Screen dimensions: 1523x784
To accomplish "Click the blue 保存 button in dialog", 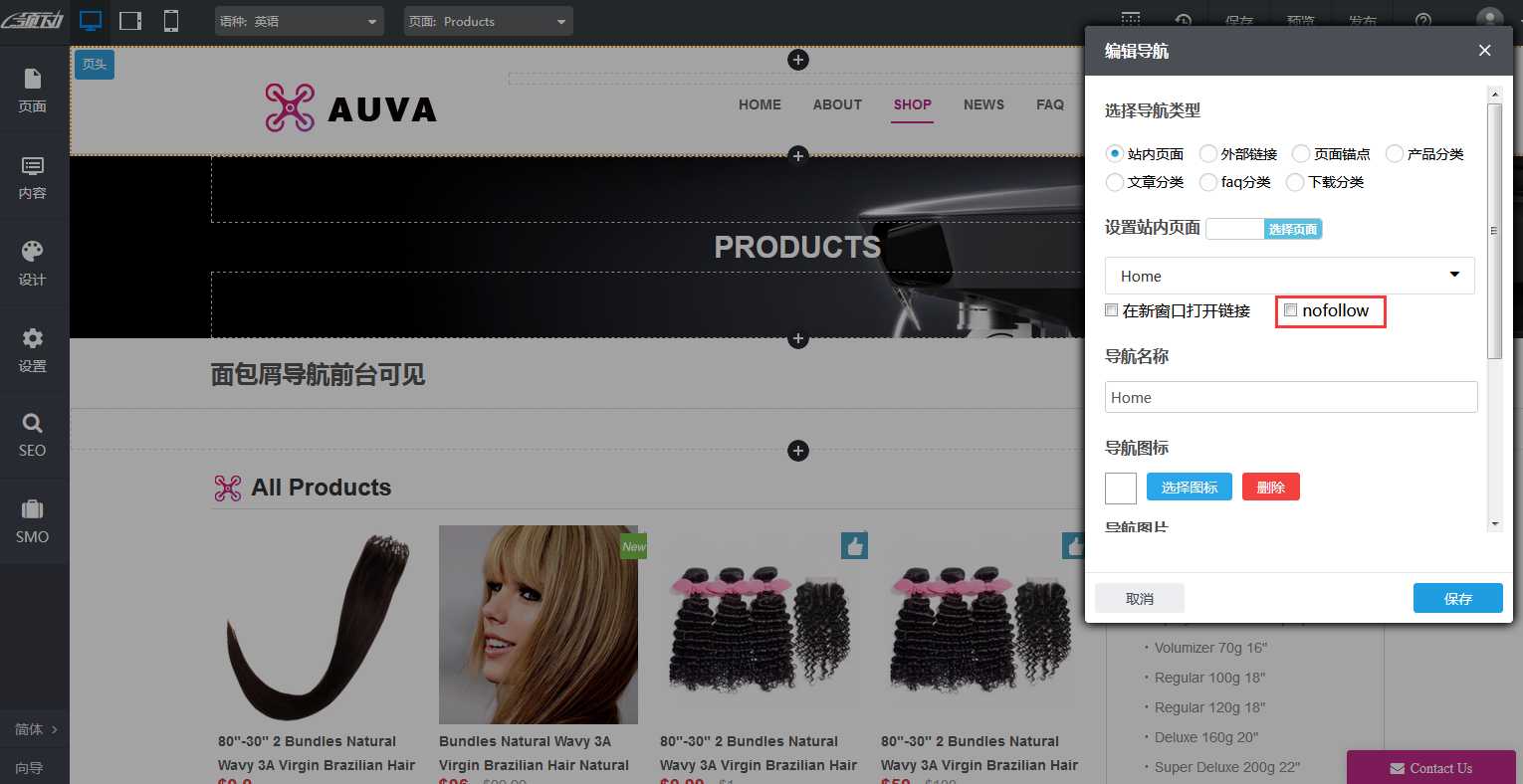I will click(x=1457, y=598).
